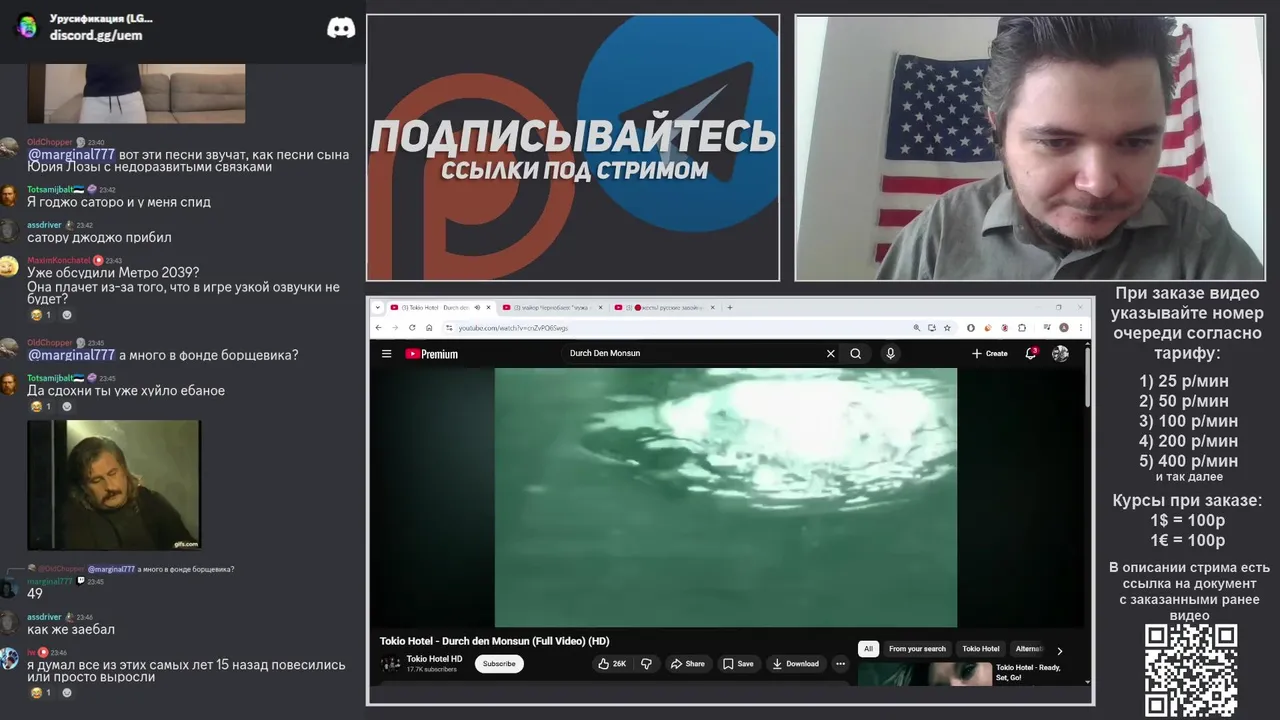Image resolution: width=1280 pixels, height=720 pixels.
Task: Open more actions three-dot menu
Action: 840,663
